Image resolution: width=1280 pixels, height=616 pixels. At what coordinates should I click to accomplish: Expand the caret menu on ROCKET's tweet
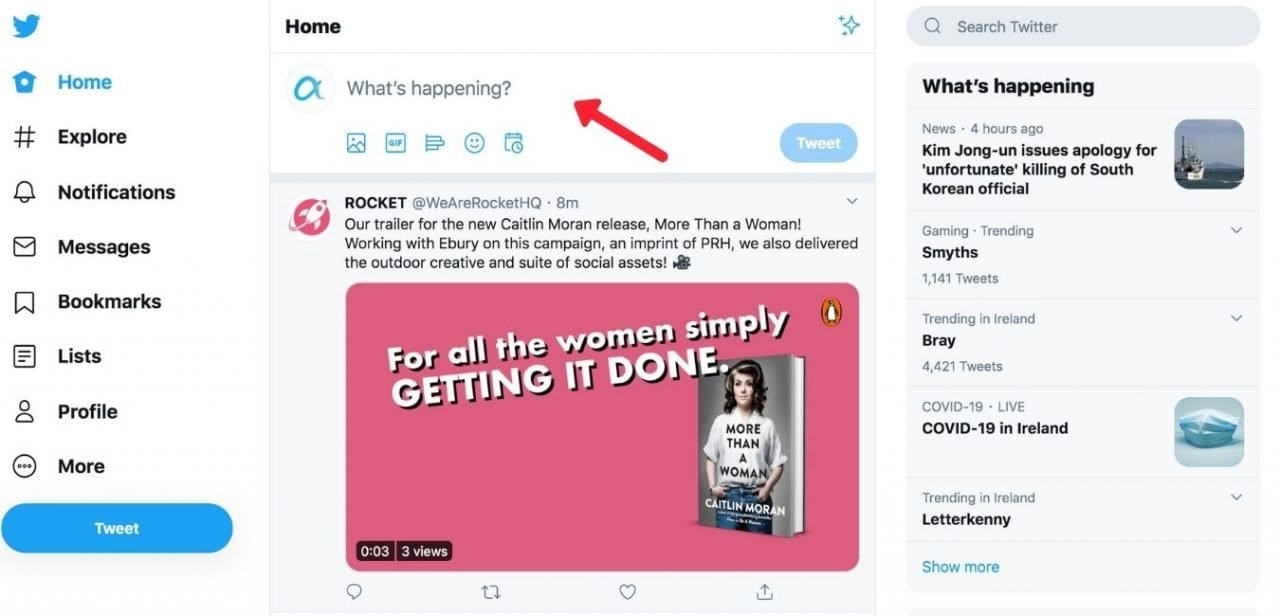pyautogui.click(x=851, y=200)
